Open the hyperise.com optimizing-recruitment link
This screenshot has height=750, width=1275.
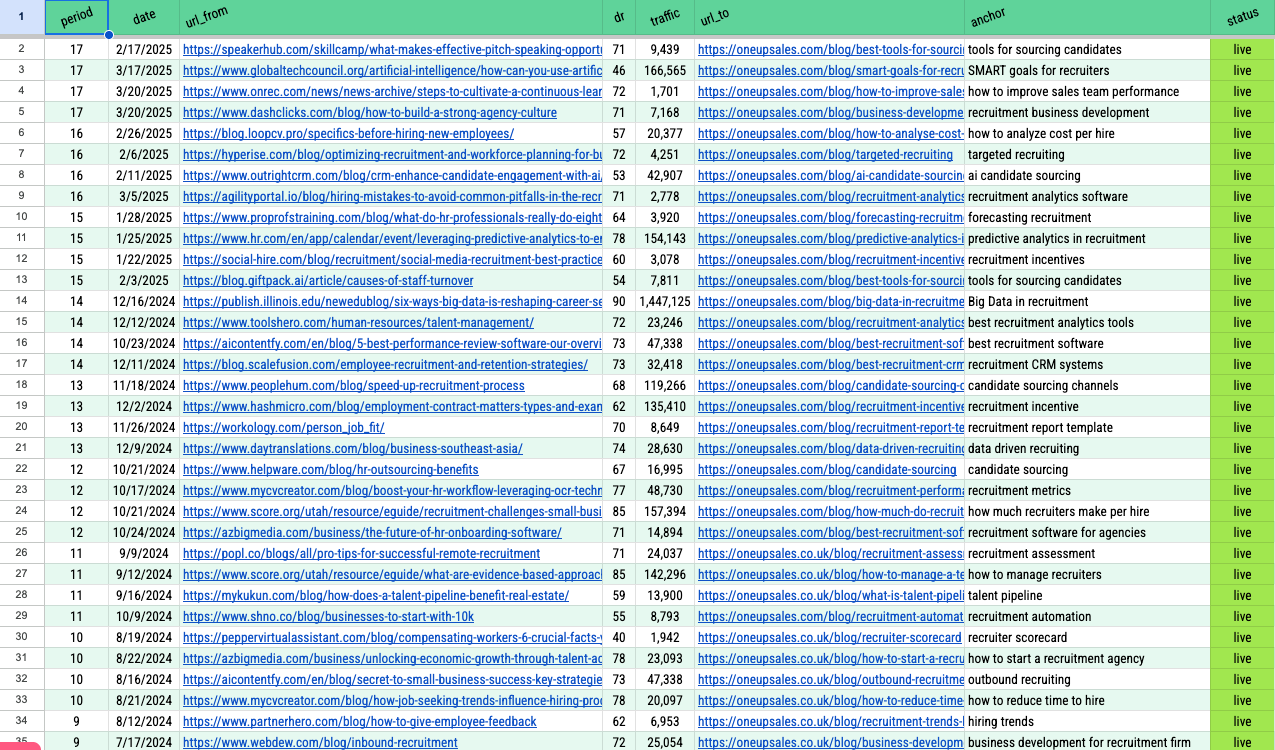(392, 154)
